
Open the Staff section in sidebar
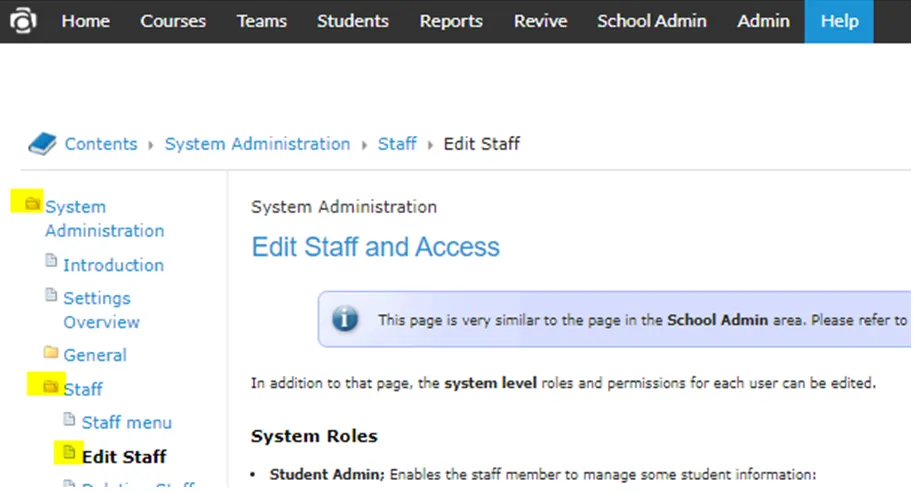(83, 389)
